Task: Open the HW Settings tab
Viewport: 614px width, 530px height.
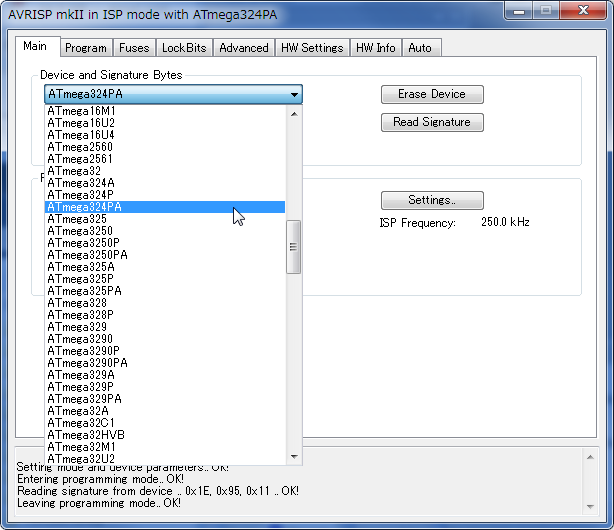Action: point(312,48)
